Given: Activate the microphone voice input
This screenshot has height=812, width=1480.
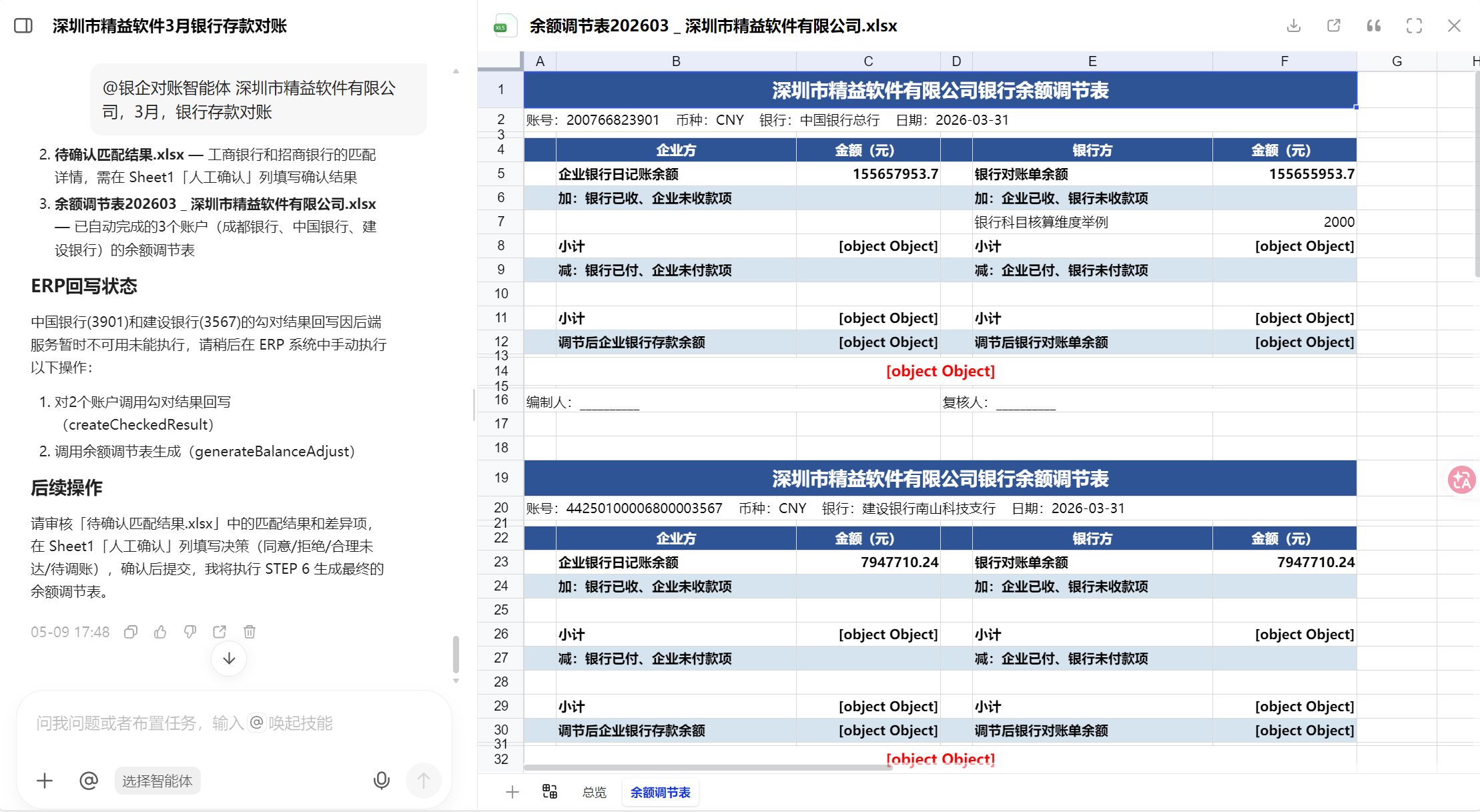Looking at the screenshot, I should pyautogui.click(x=382, y=781).
